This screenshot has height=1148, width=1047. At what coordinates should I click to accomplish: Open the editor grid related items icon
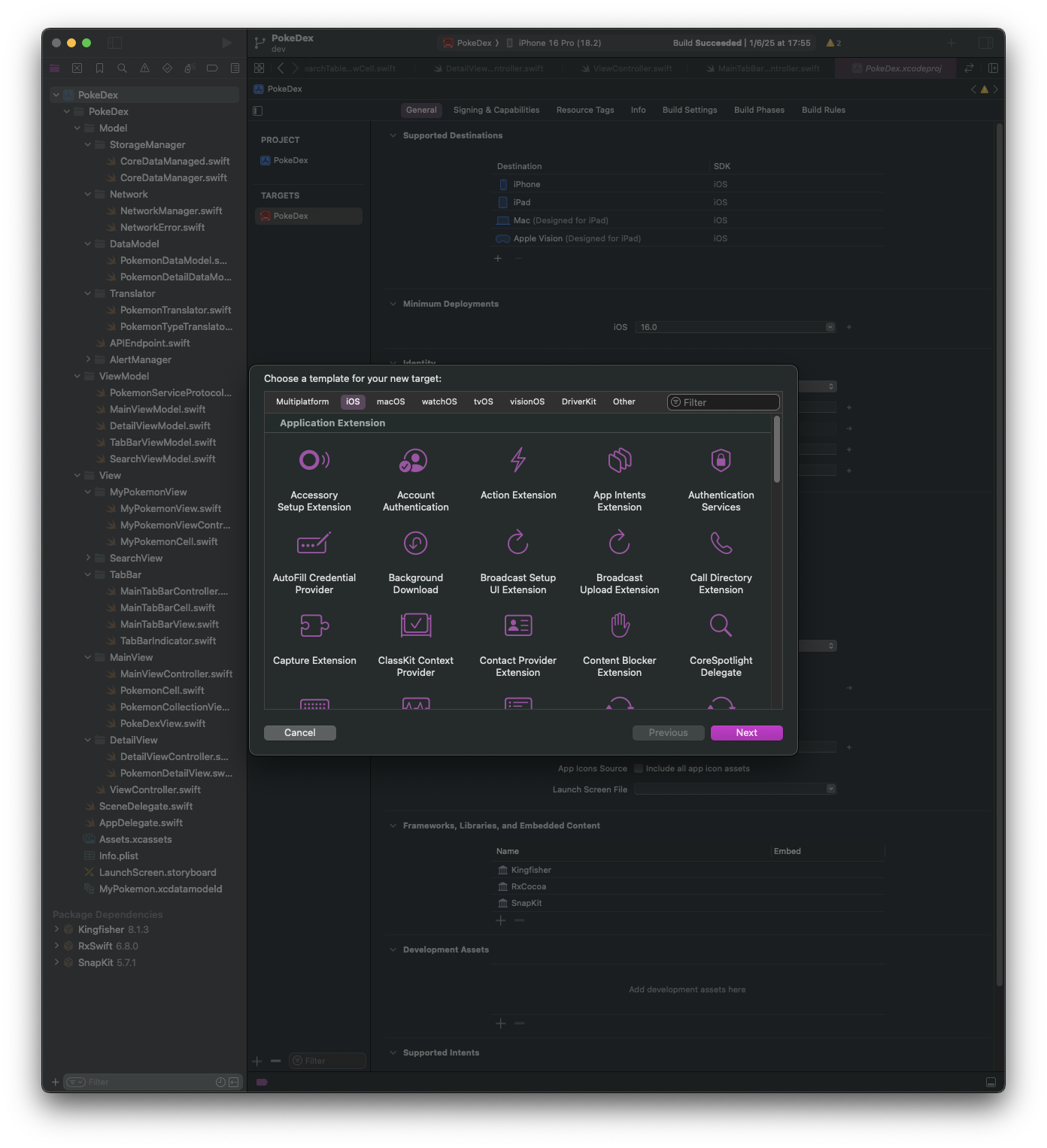(259, 68)
